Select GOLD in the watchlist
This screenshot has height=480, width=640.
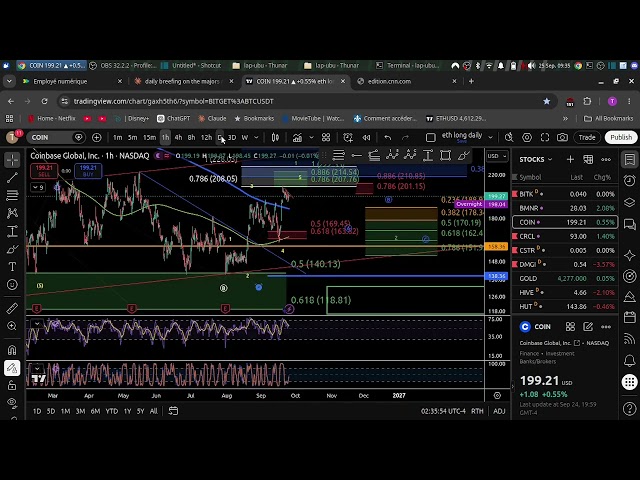565,278
